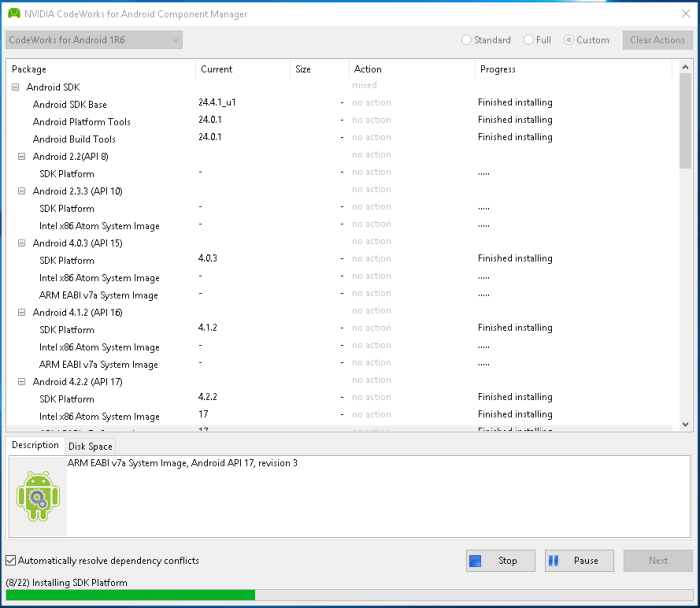Select the Custom radio button

point(569,40)
